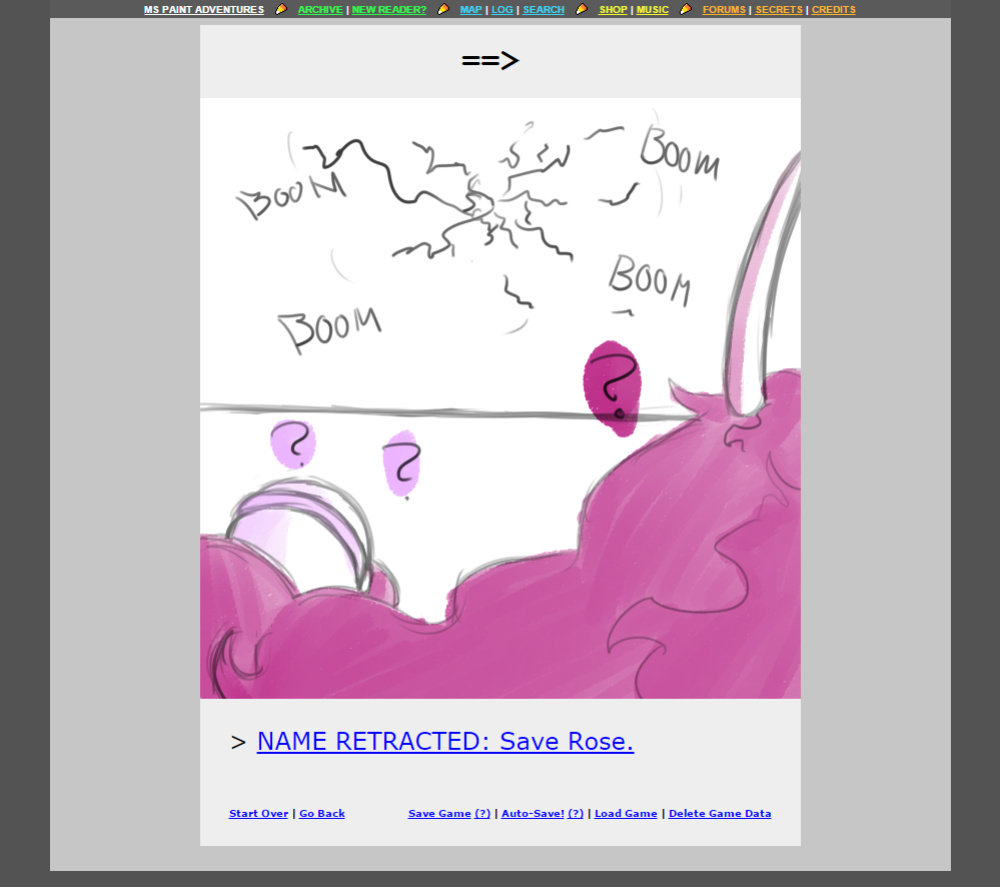Click Start Over link
The image size is (1000, 887).
pyautogui.click(x=258, y=814)
